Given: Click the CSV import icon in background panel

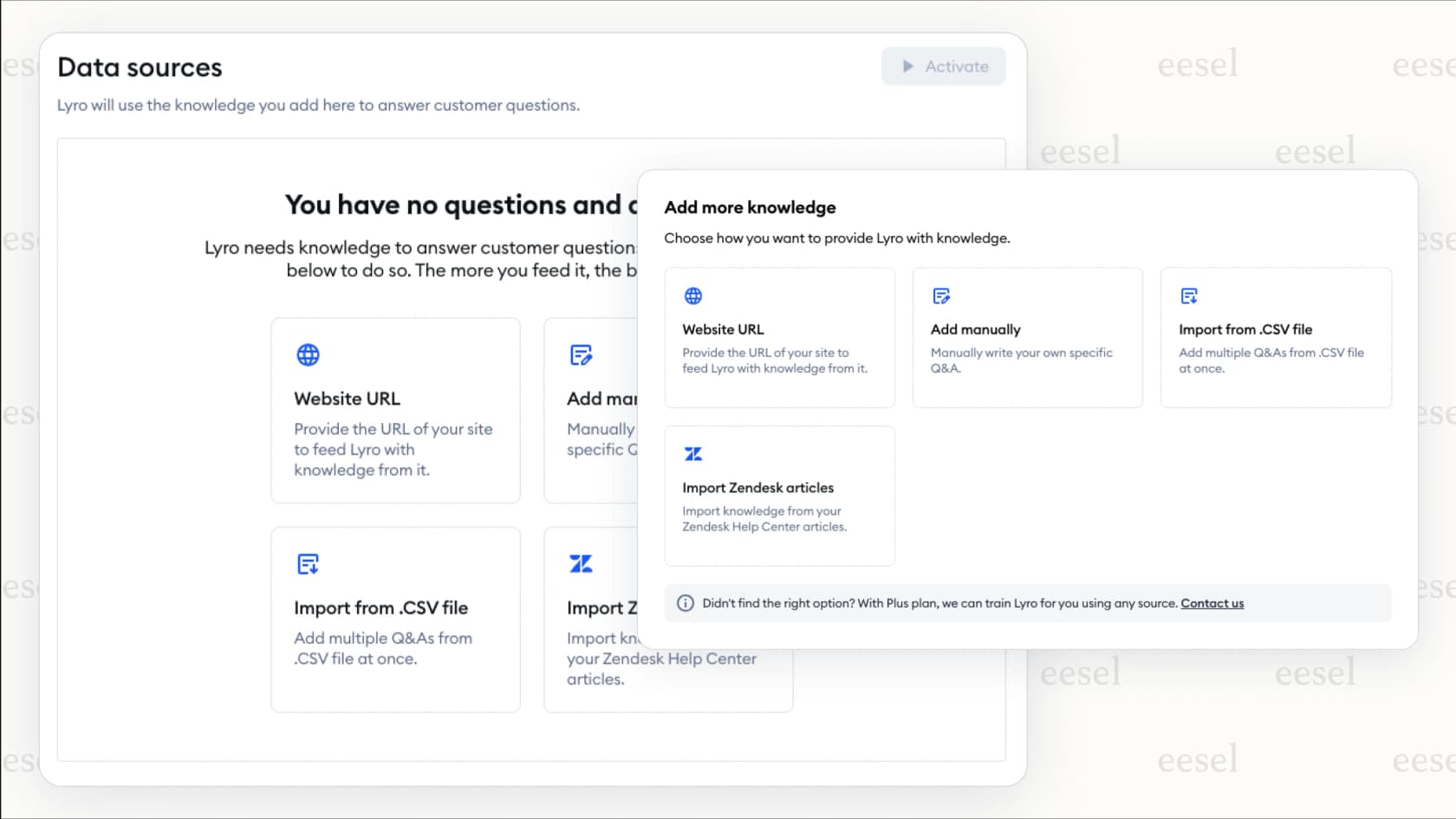Looking at the screenshot, I should [308, 564].
